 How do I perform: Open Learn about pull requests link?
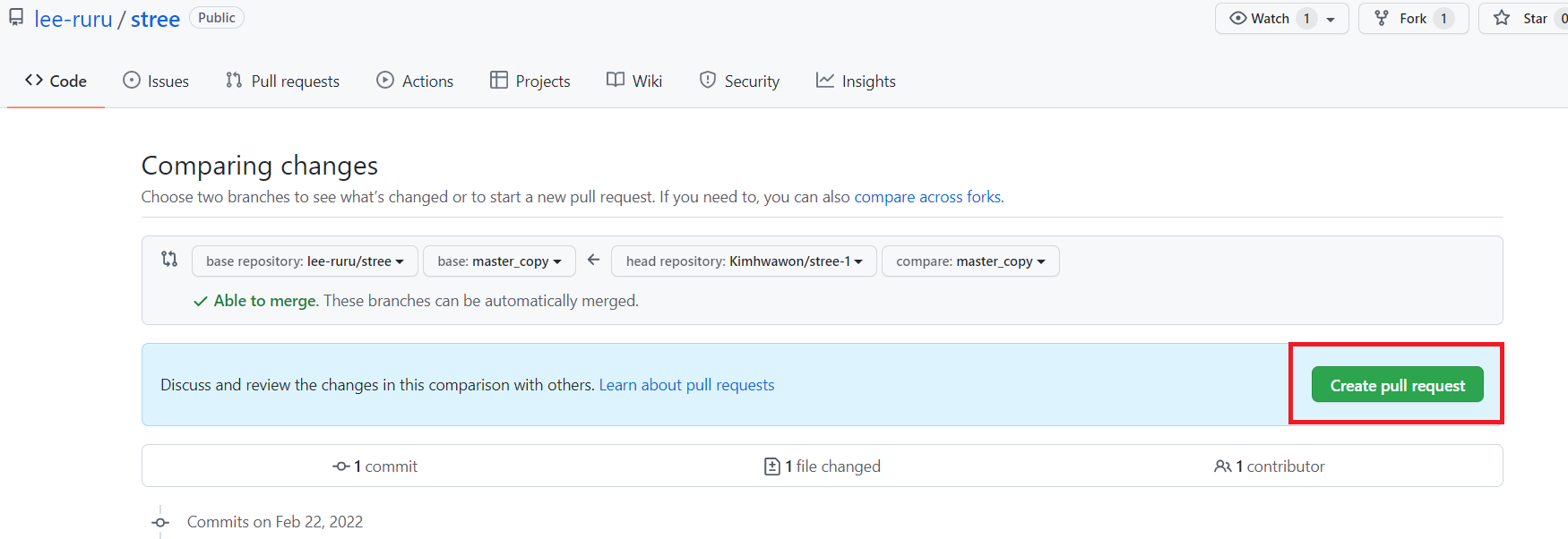click(x=686, y=385)
